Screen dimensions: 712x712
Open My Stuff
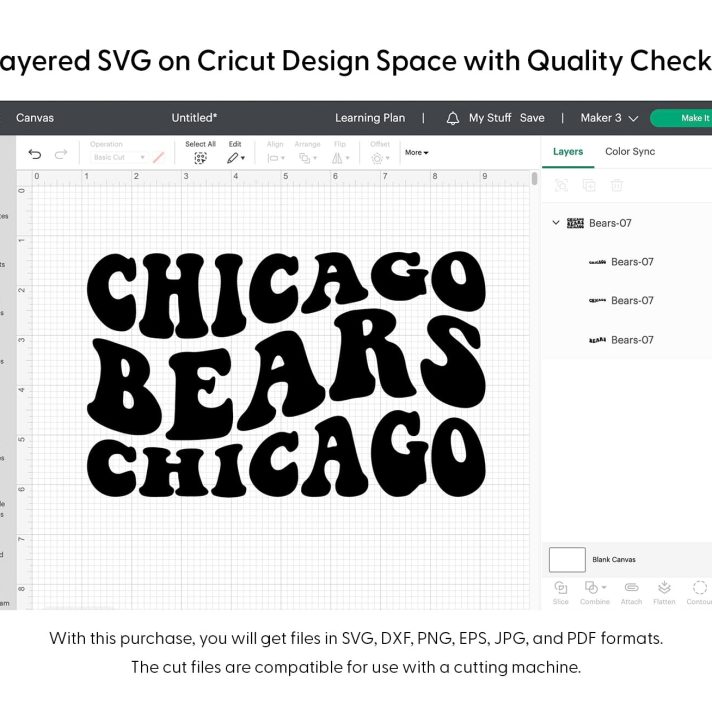[490, 118]
